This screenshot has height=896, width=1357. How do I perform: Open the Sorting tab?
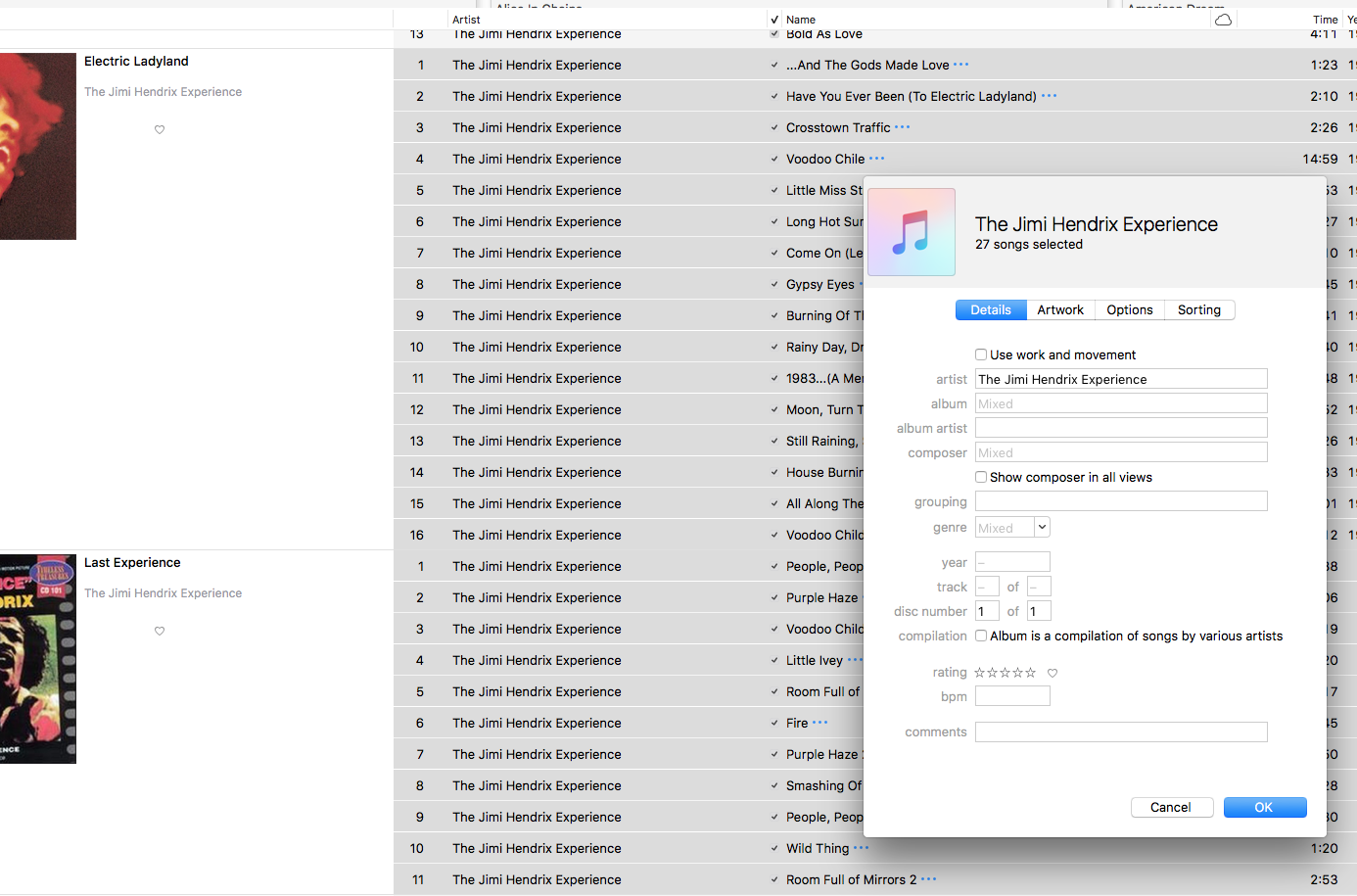1199,309
